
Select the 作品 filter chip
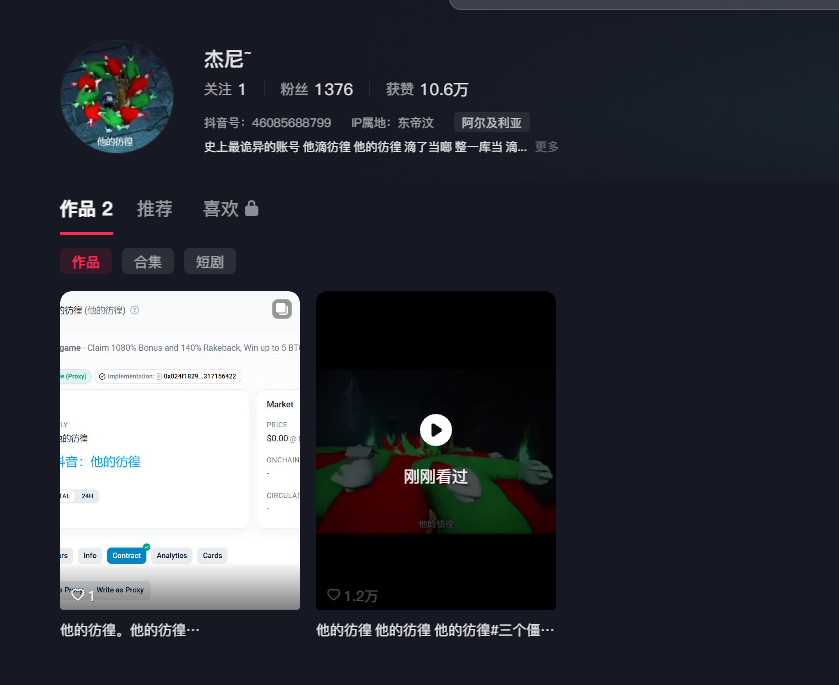86,262
